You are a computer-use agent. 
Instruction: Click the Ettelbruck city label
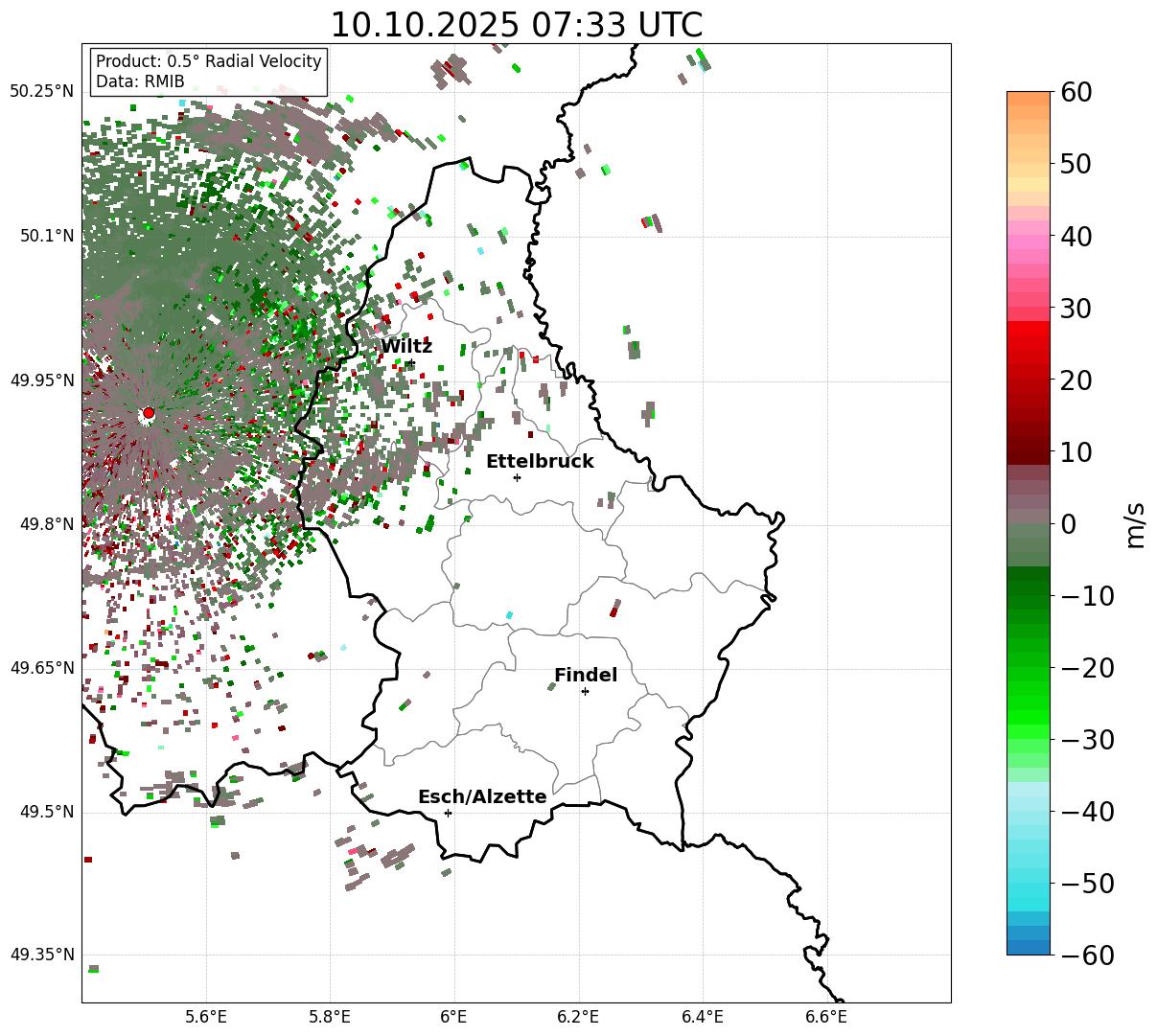(x=540, y=462)
